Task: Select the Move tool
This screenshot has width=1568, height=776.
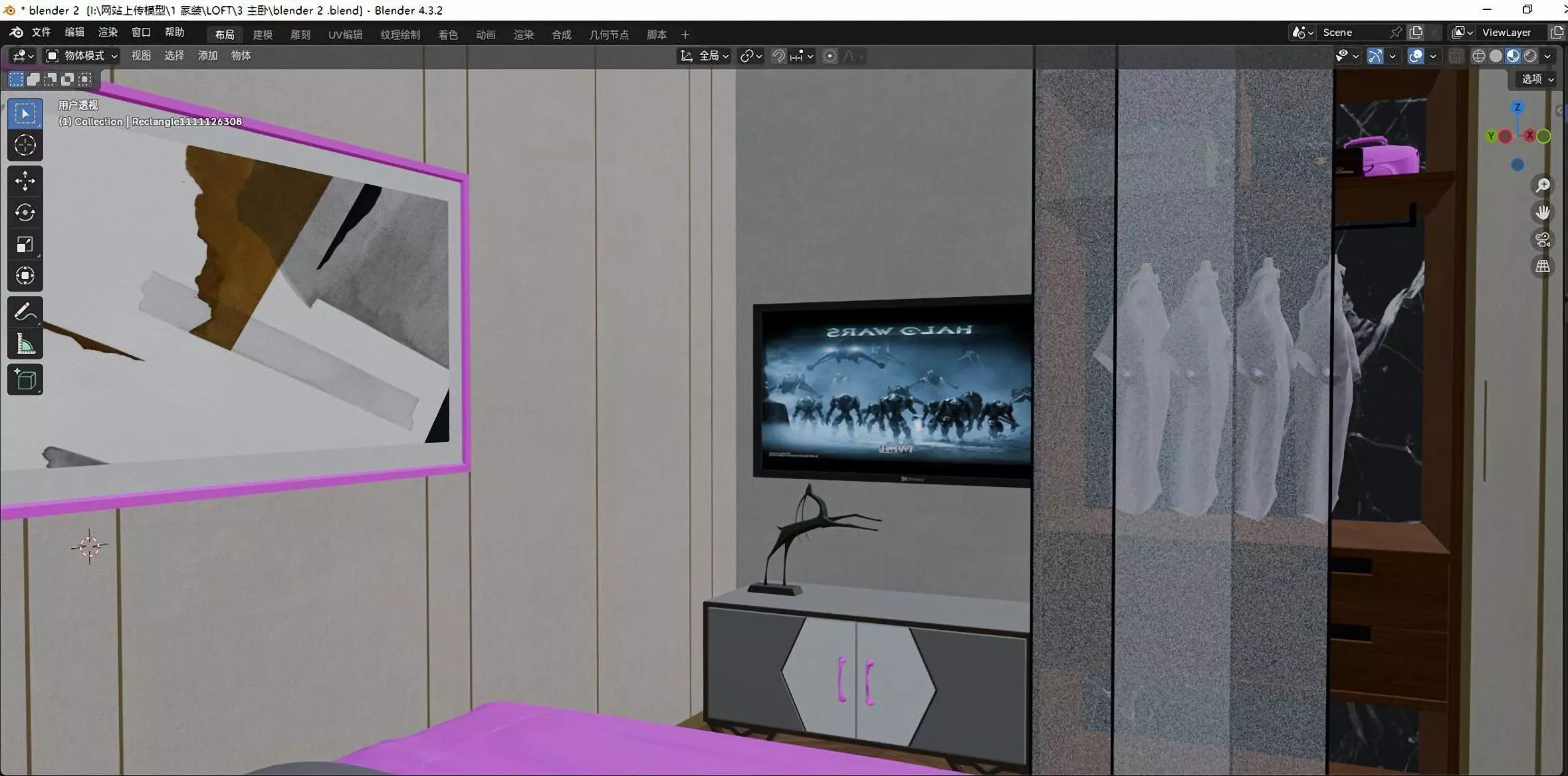Action: (25, 181)
